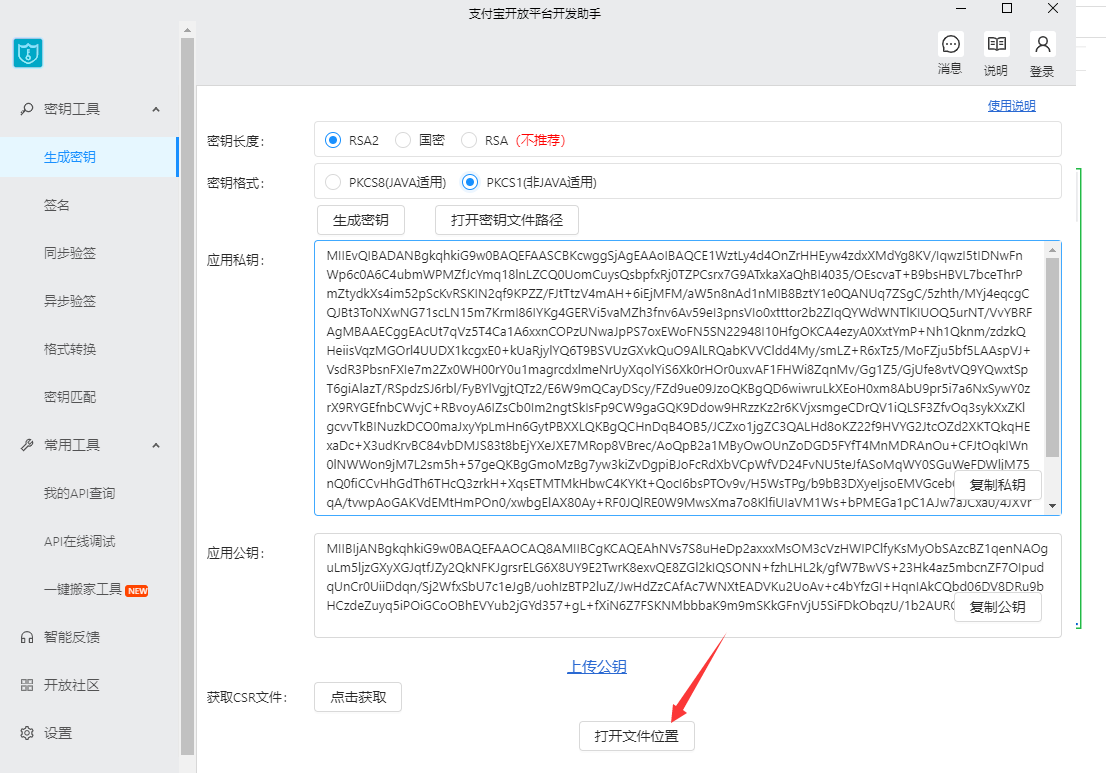
Task: Click the 登录 user icon
Action: point(1042,45)
